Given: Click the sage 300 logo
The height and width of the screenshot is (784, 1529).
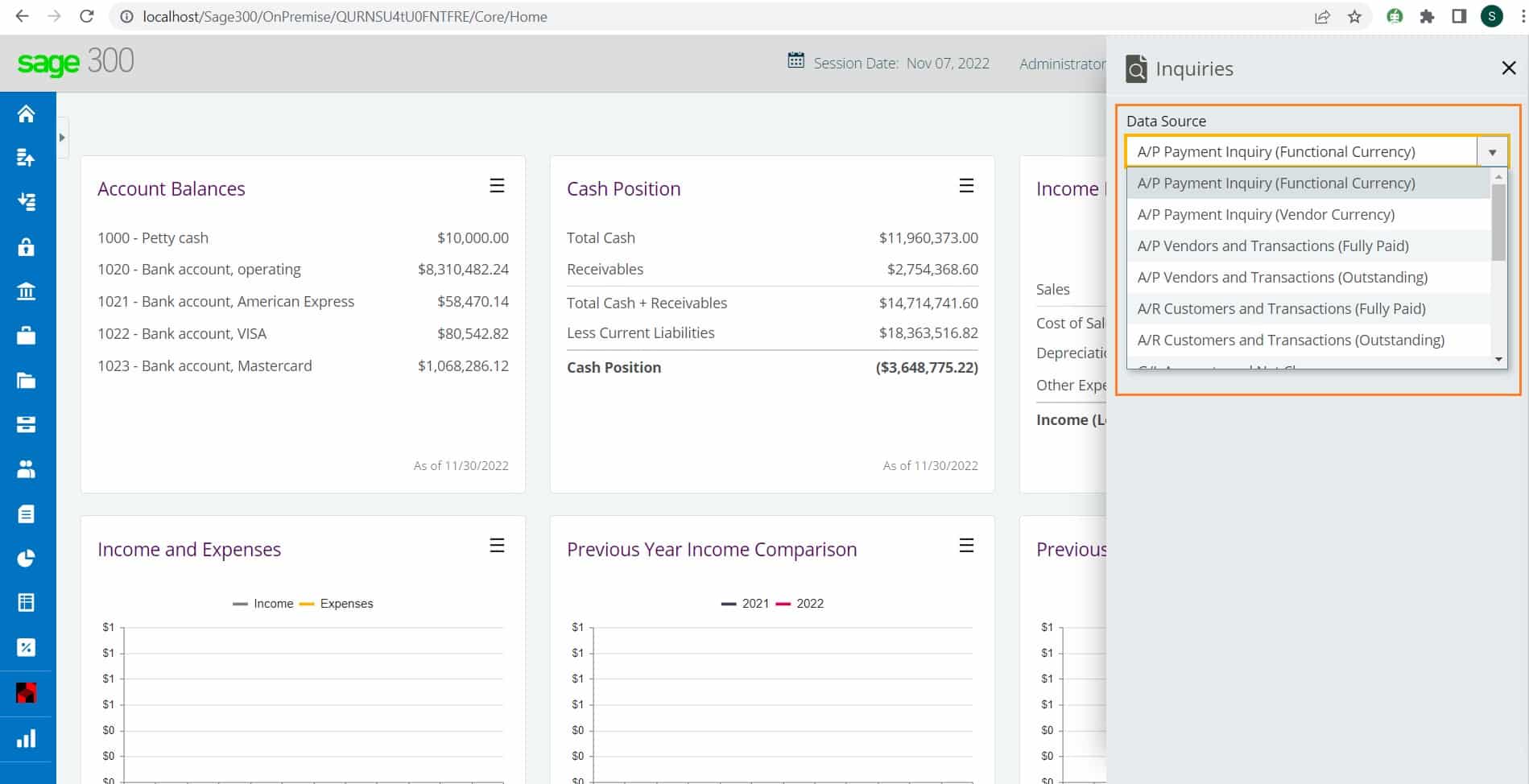Looking at the screenshot, I should tap(76, 62).
